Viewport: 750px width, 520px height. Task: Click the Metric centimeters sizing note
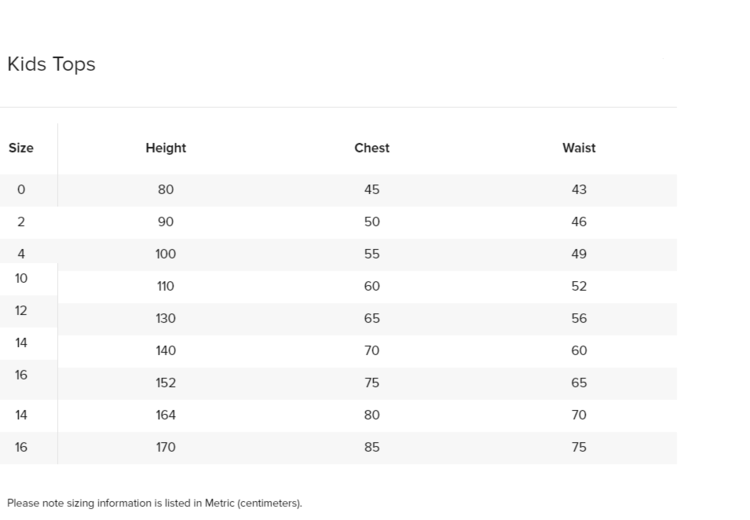pyautogui.click(x=154, y=503)
